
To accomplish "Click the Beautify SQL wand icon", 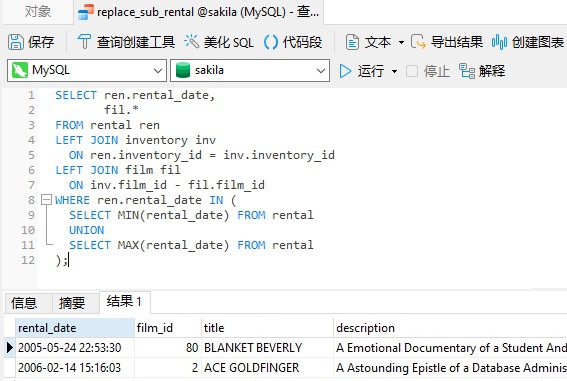I will coord(192,42).
